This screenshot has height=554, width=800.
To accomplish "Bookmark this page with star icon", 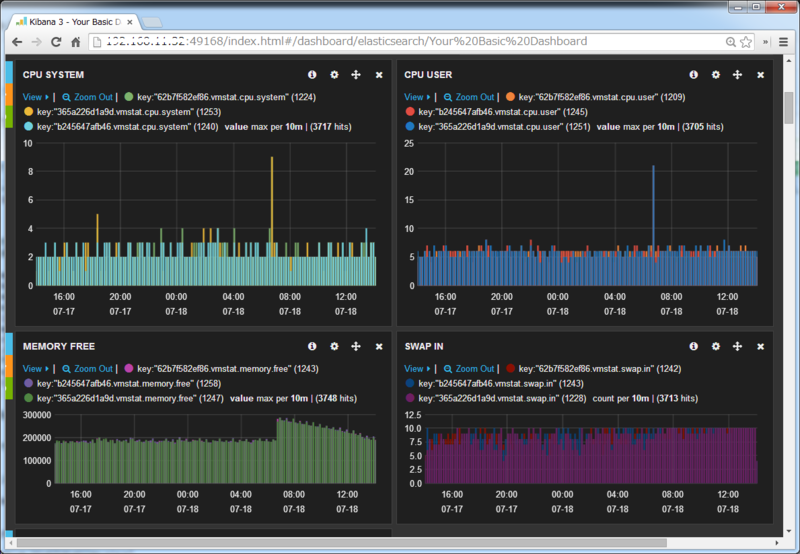I will pyautogui.click(x=746, y=42).
